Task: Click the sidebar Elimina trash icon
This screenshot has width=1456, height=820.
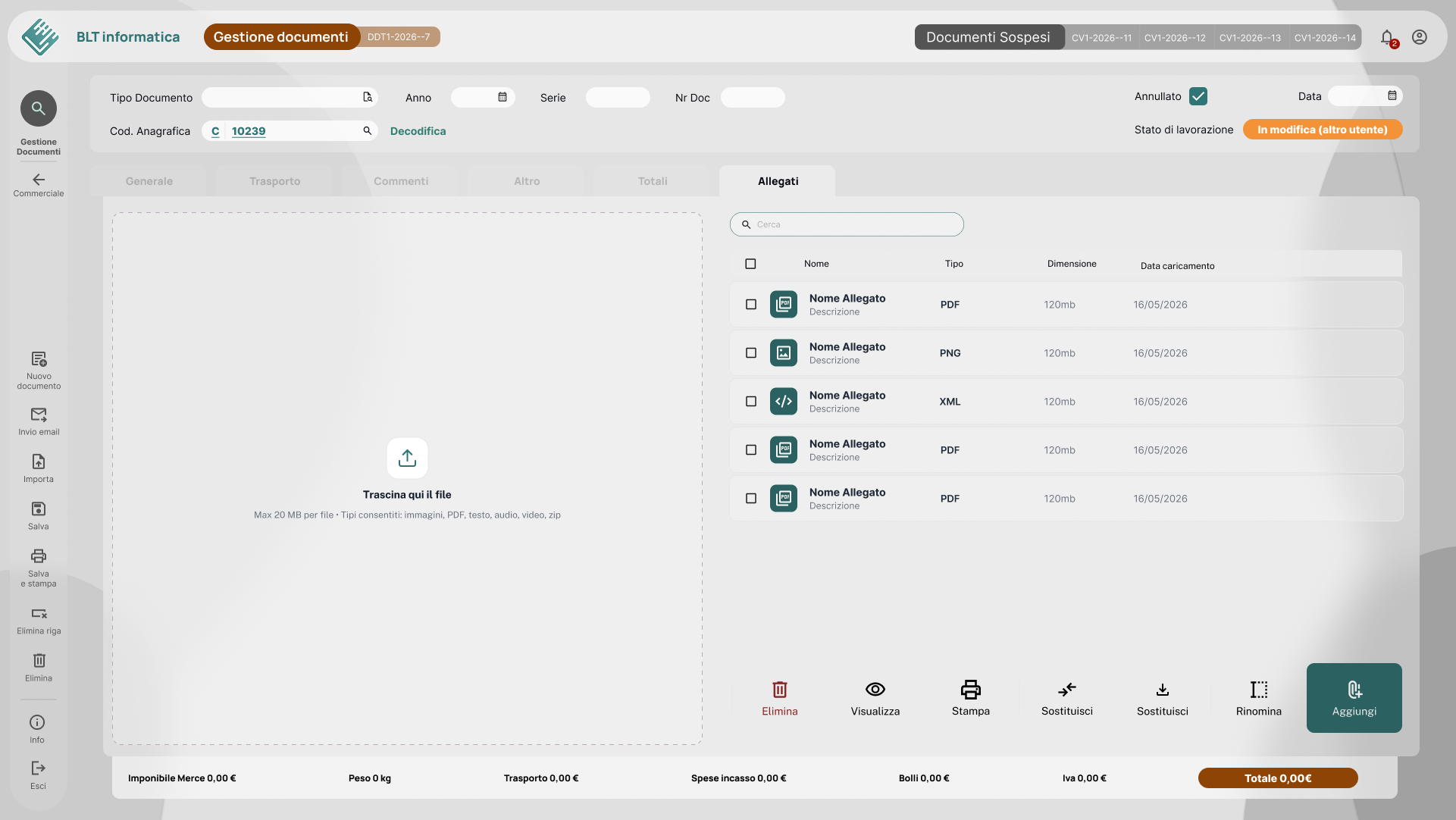Action: point(39,660)
